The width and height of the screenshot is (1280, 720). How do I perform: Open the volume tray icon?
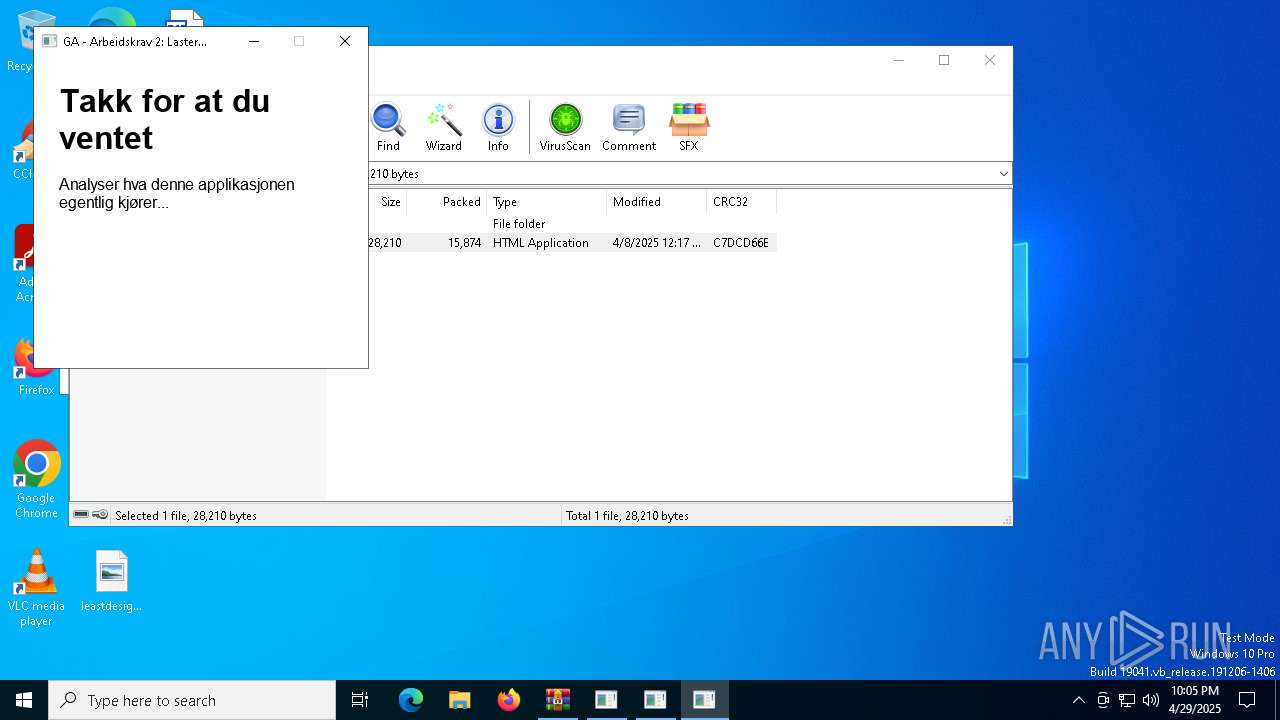(x=1151, y=700)
